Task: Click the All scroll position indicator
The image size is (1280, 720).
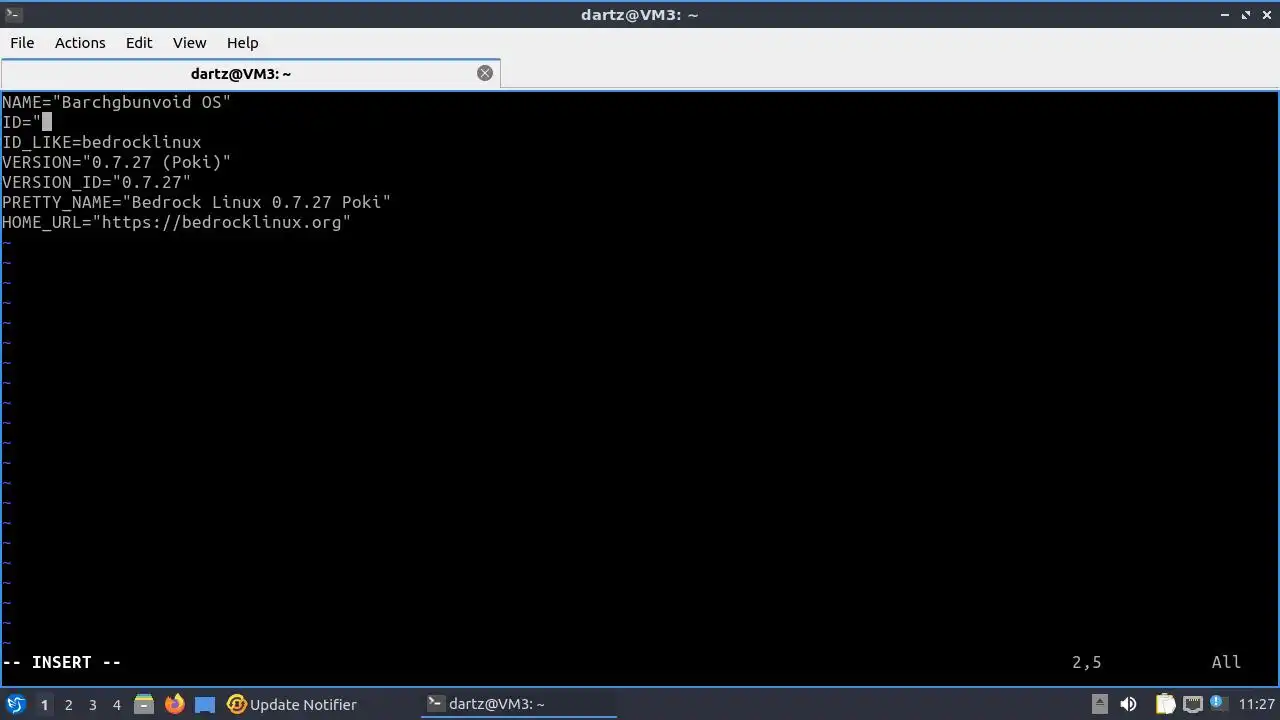Action: click(1226, 662)
